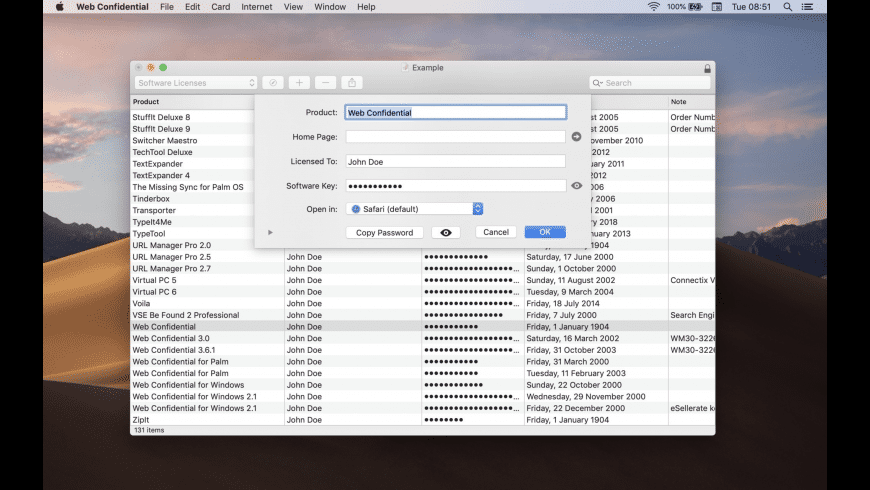Expand the disclosure triangle in dialog

point(270,233)
